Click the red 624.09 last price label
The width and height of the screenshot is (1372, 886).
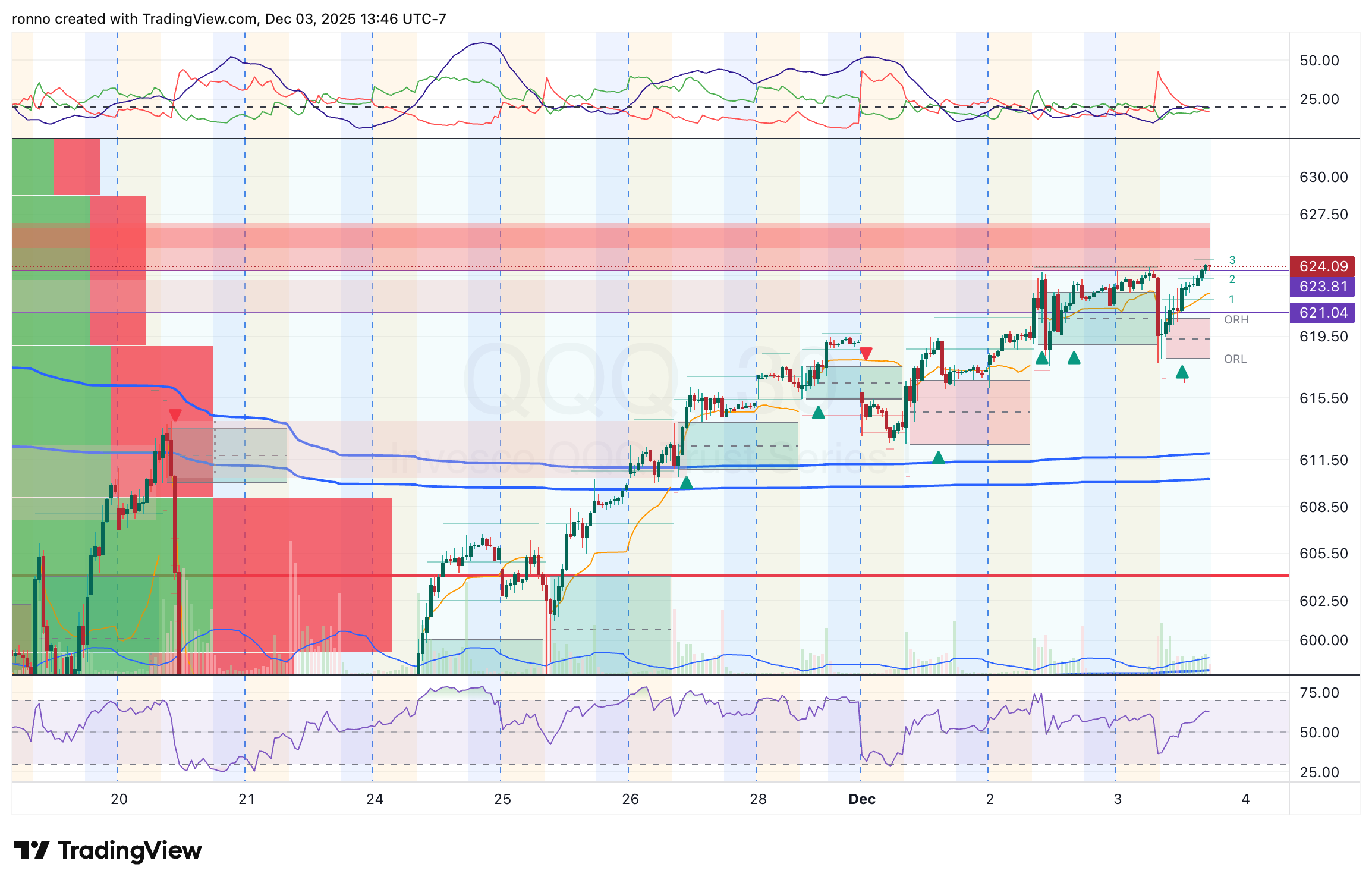tap(1323, 267)
